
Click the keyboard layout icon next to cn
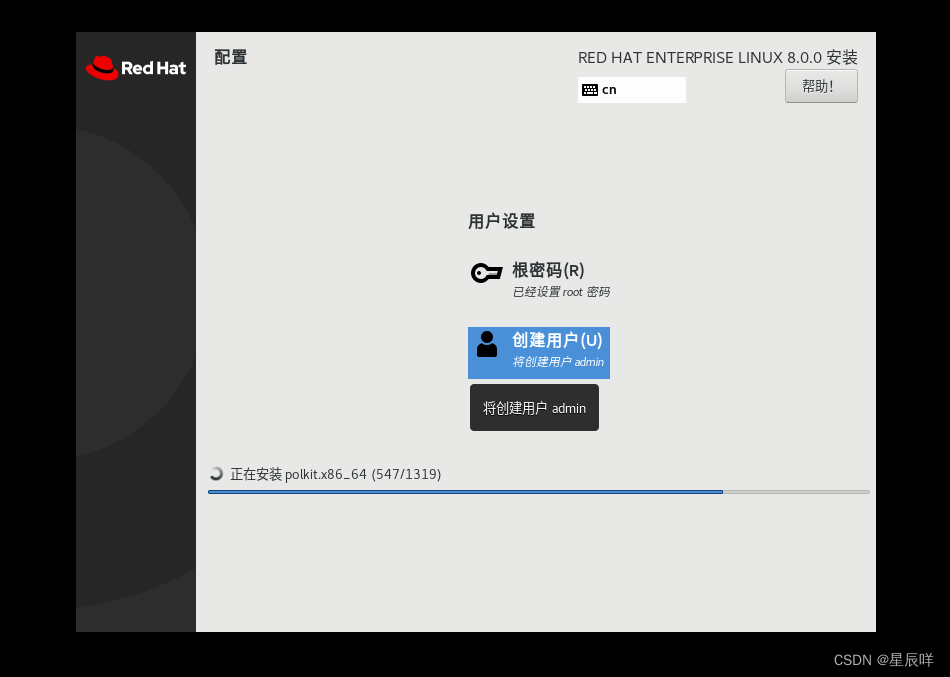click(x=590, y=90)
